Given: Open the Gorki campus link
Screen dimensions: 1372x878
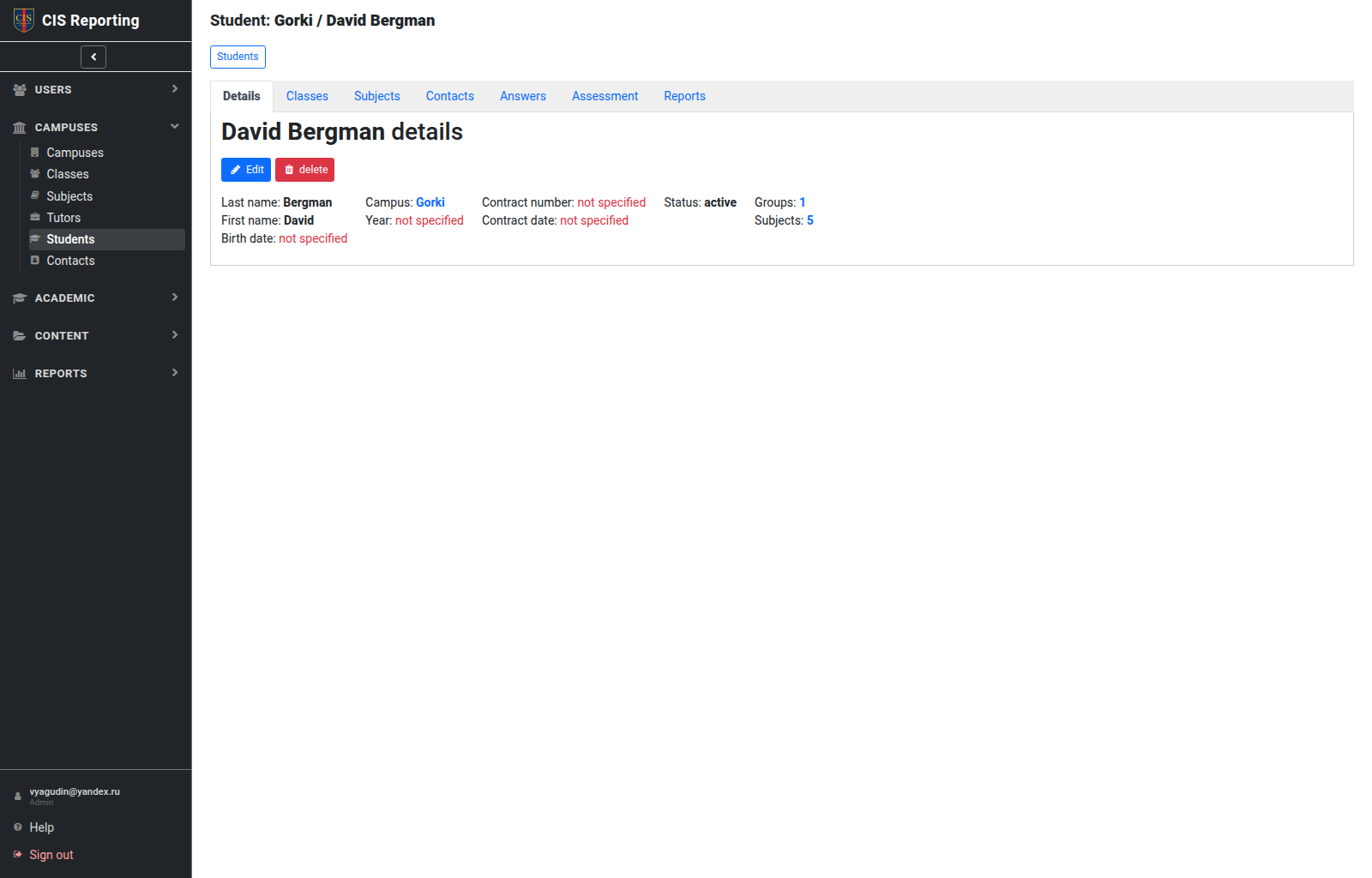Looking at the screenshot, I should (x=430, y=202).
